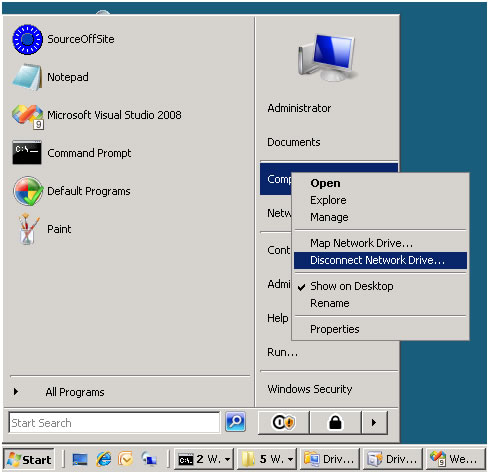
Task: Click the search magnifier button
Action: [235, 422]
